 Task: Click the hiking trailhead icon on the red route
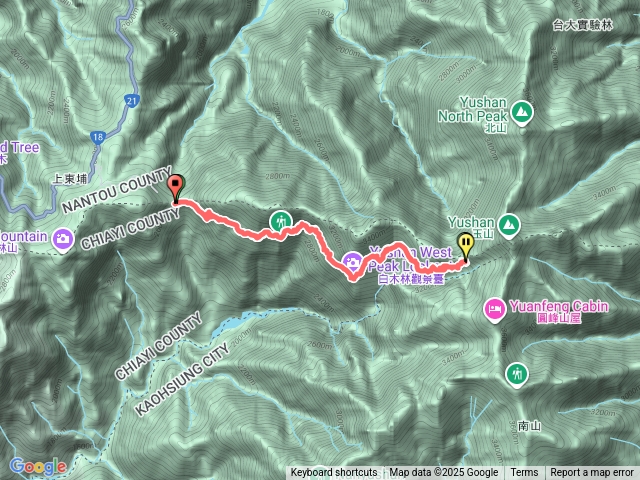click(x=280, y=222)
